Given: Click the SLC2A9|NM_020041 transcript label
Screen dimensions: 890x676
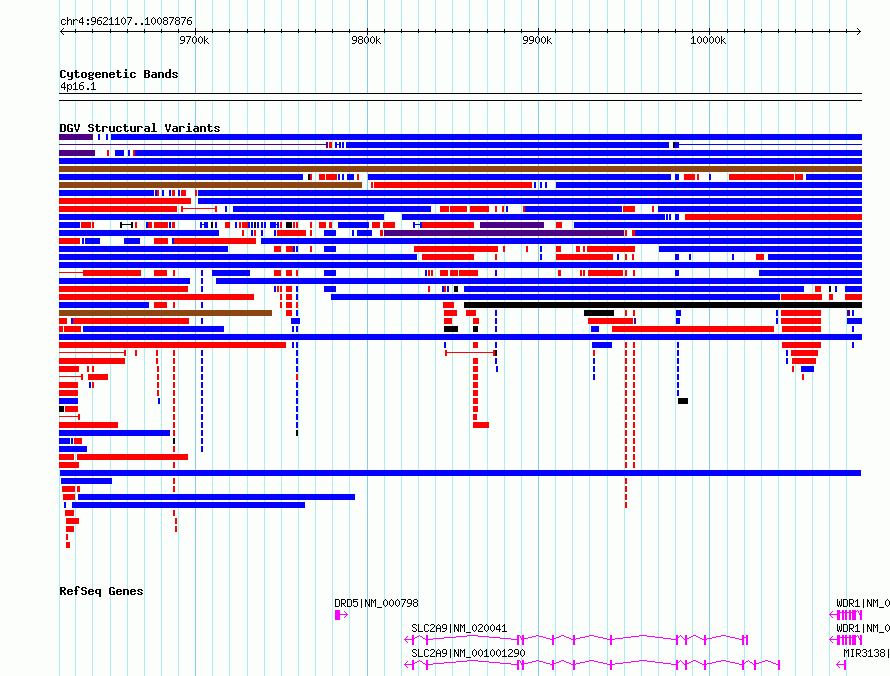Looking at the screenshot, I should (x=459, y=628).
